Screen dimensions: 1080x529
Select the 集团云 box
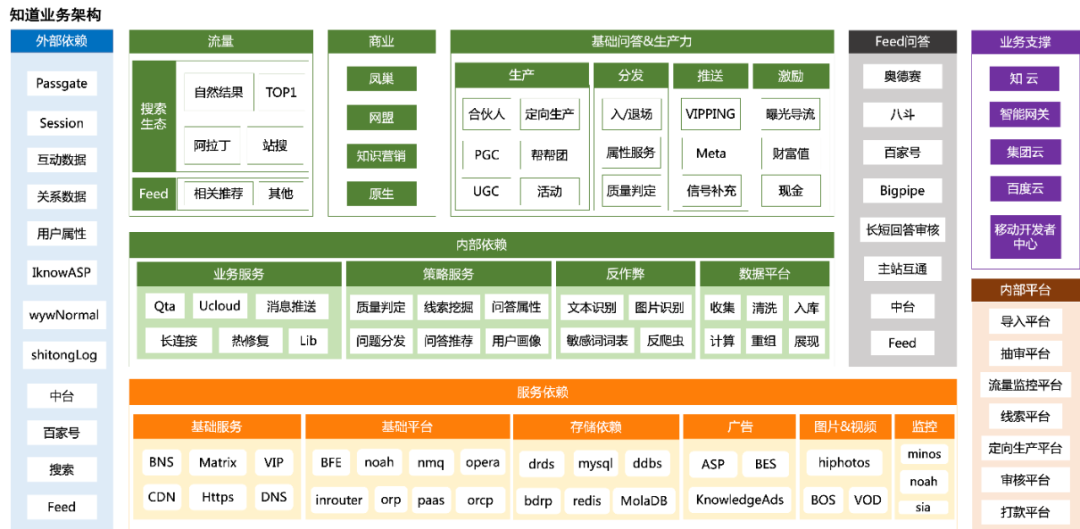click(x=1025, y=152)
